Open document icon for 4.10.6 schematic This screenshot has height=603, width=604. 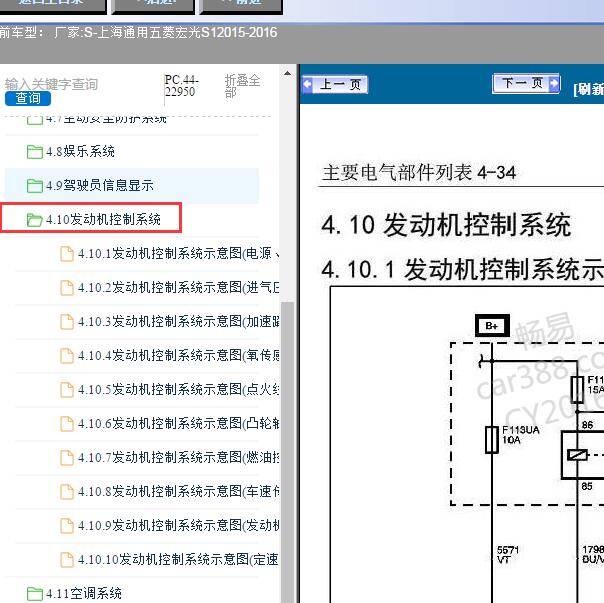click(67, 424)
